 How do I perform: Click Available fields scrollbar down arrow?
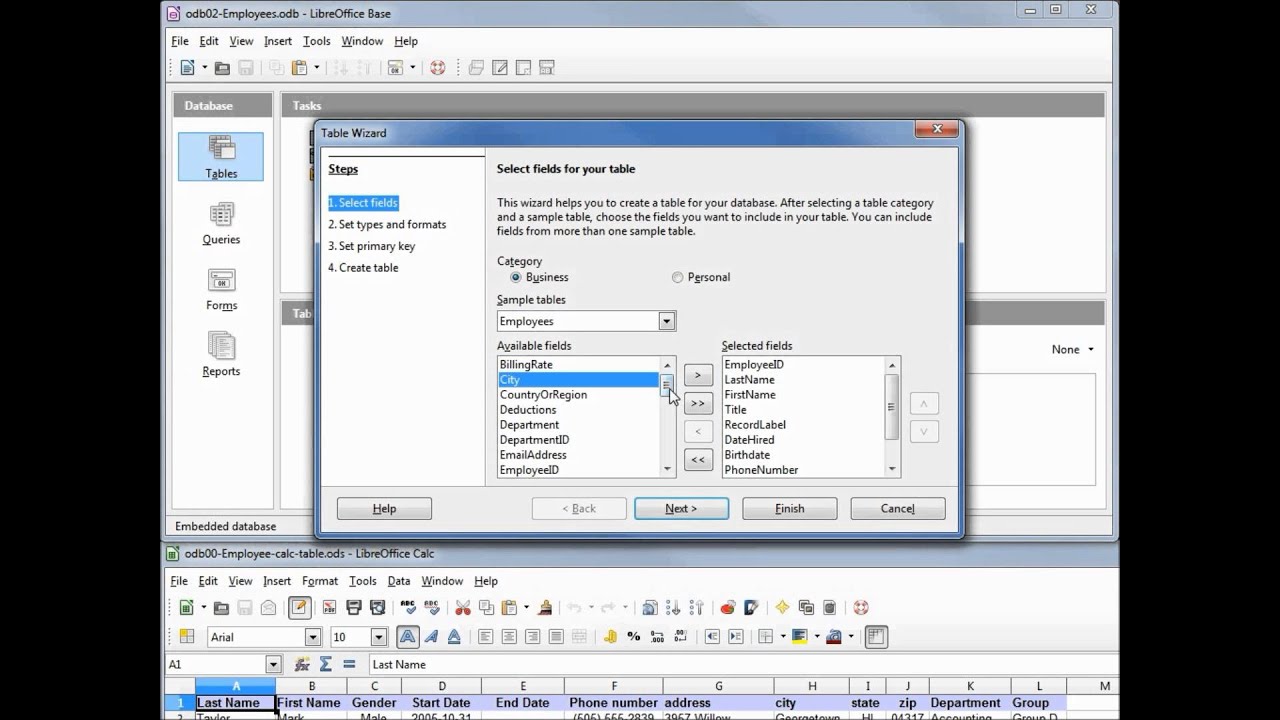[x=667, y=469]
